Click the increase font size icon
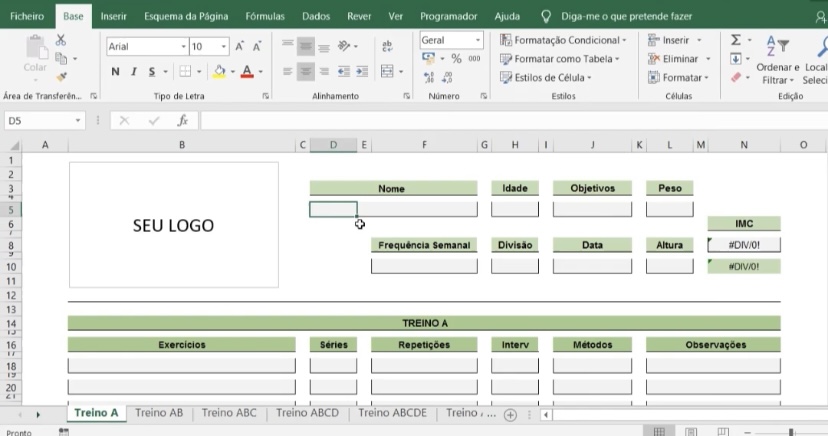828x436 pixels. 240,47
